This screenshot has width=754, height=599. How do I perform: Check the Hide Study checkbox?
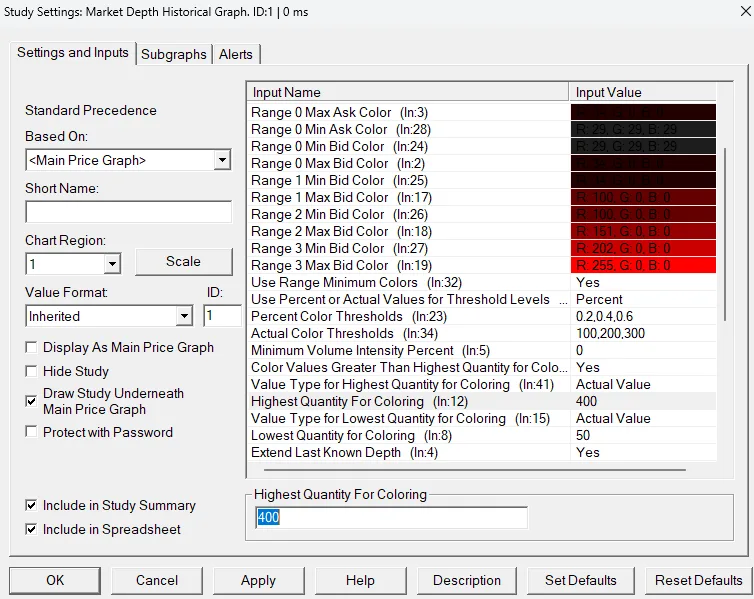point(31,371)
